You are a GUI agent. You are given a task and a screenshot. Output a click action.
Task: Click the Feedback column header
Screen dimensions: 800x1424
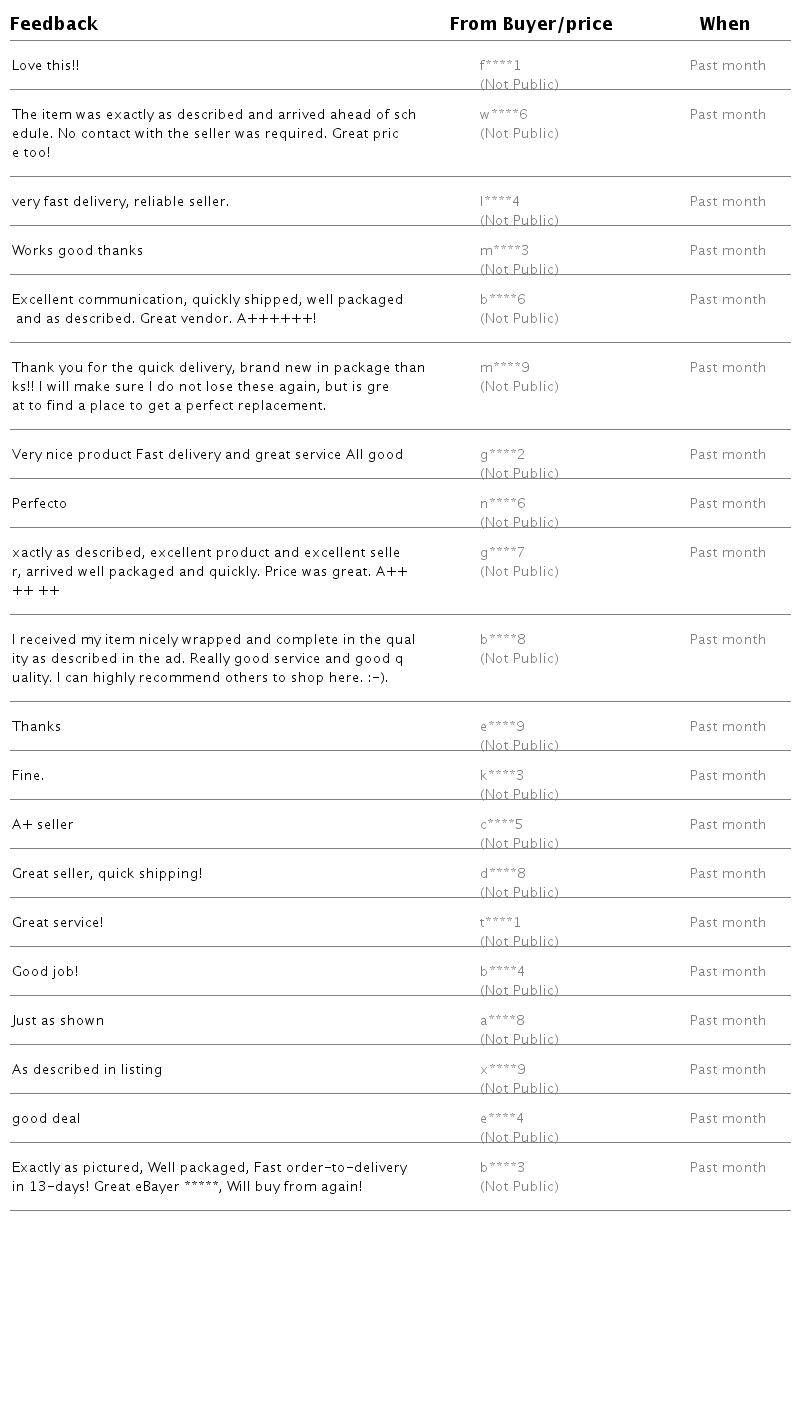point(54,24)
